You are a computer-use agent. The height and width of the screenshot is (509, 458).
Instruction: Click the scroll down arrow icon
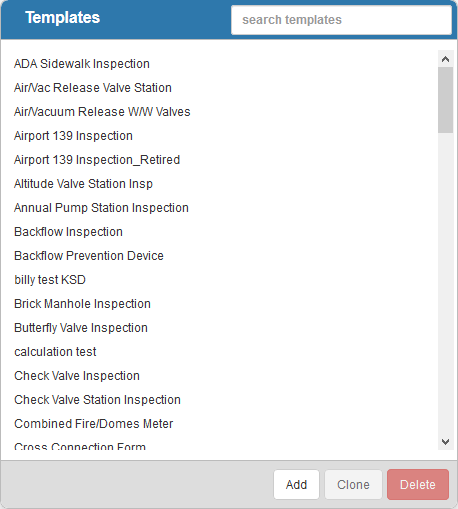445,442
